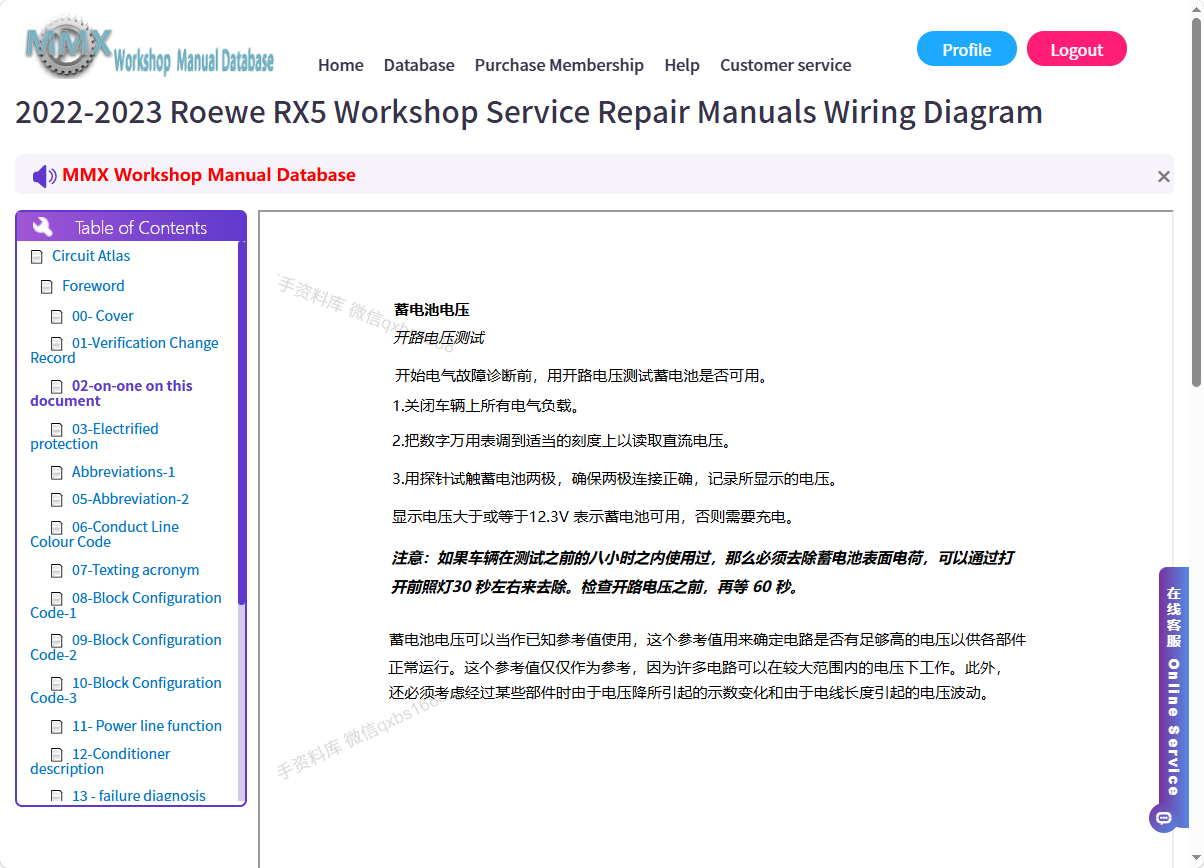The height and width of the screenshot is (868, 1204).
Task: Dismiss the announcement bar with the X
Action: click(1163, 177)
